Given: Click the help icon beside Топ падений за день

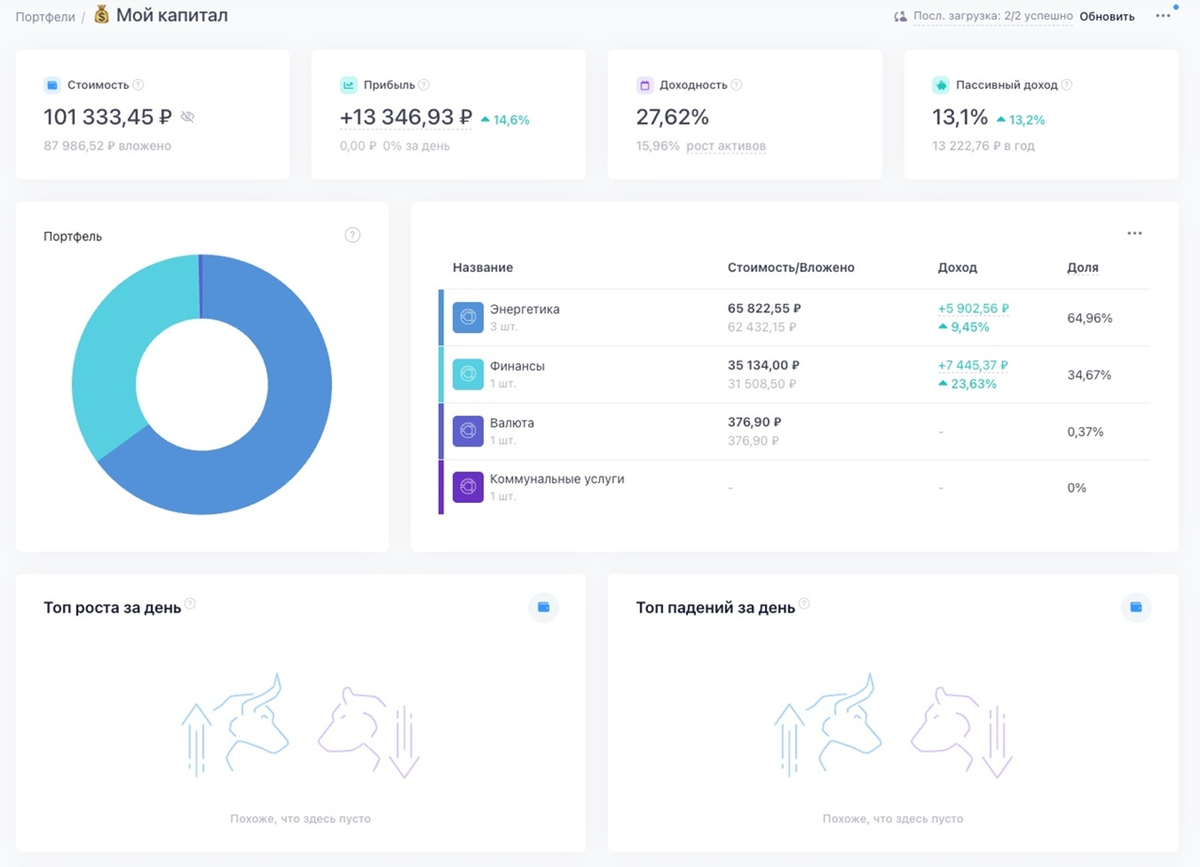Looking at the screenshot, I should pyautogui.click(x=804, y=604).
